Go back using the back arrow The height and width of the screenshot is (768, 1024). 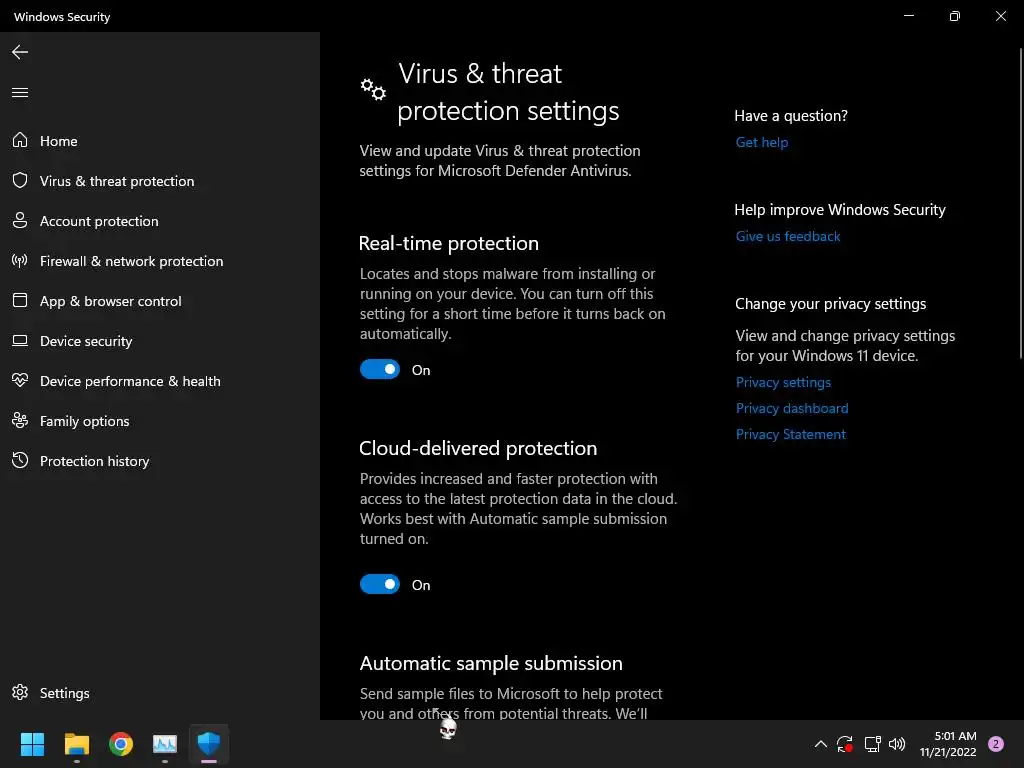tap(20, 52)
